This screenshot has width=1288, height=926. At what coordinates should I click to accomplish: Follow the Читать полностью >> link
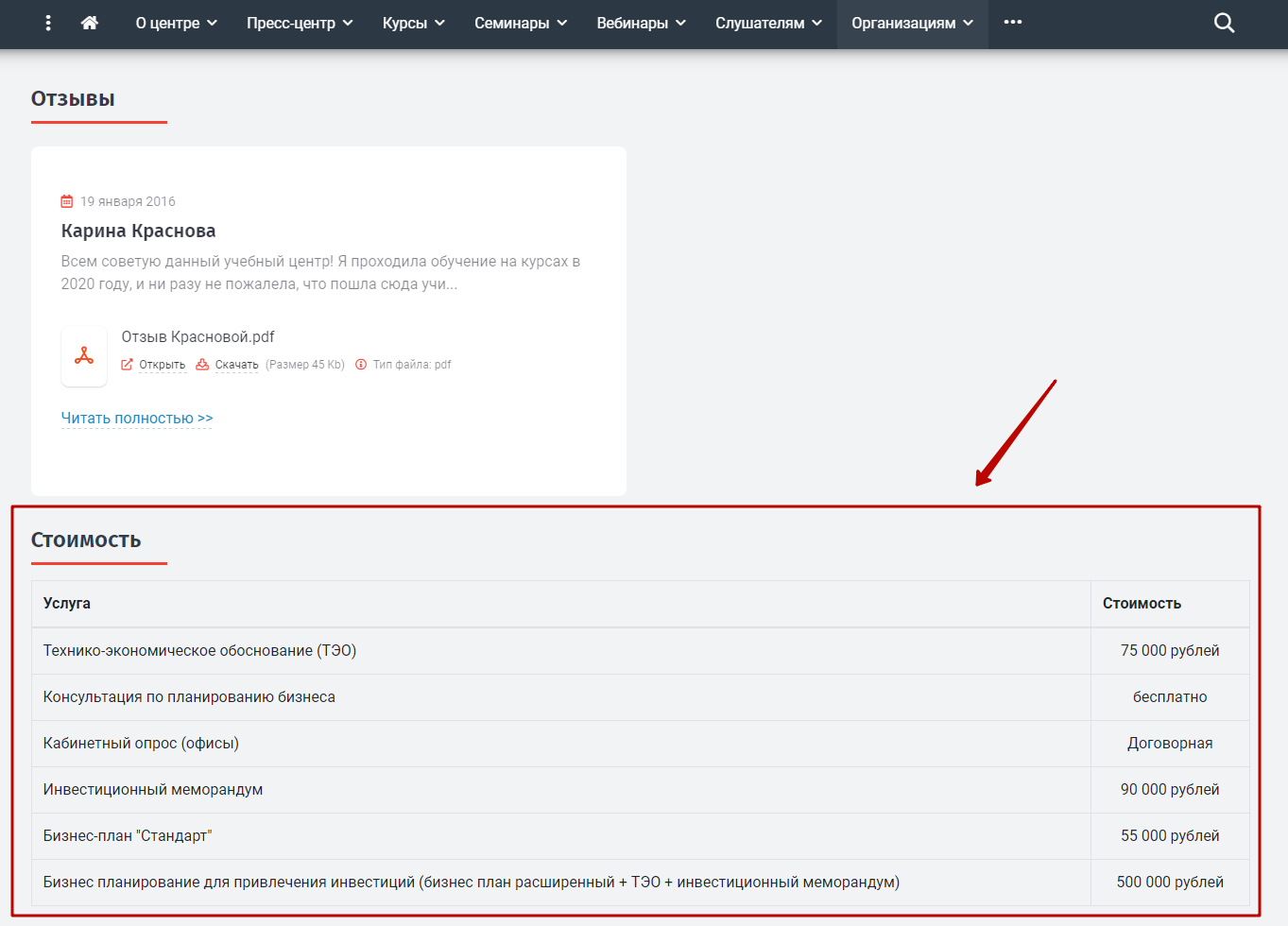[137, 418]
